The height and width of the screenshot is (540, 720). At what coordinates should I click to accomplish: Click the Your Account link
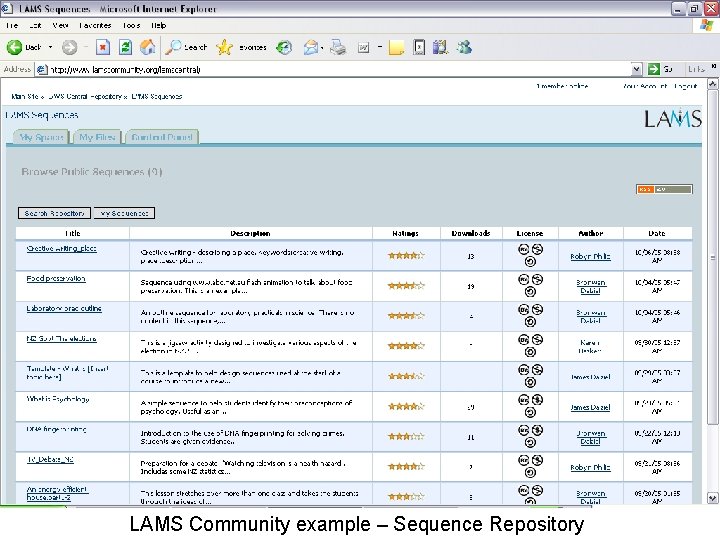pyautogui.click(x=645, y=86)
